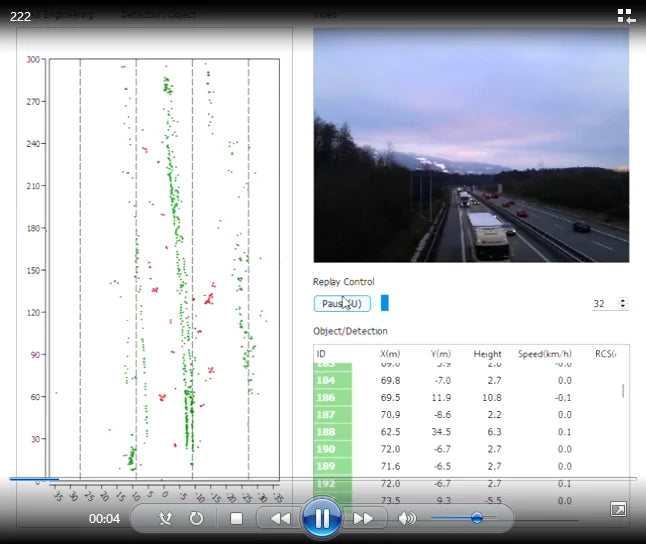Screen dimensions: 646x544
Task: Click the highway camera video preview
Action: click(471, 145)
